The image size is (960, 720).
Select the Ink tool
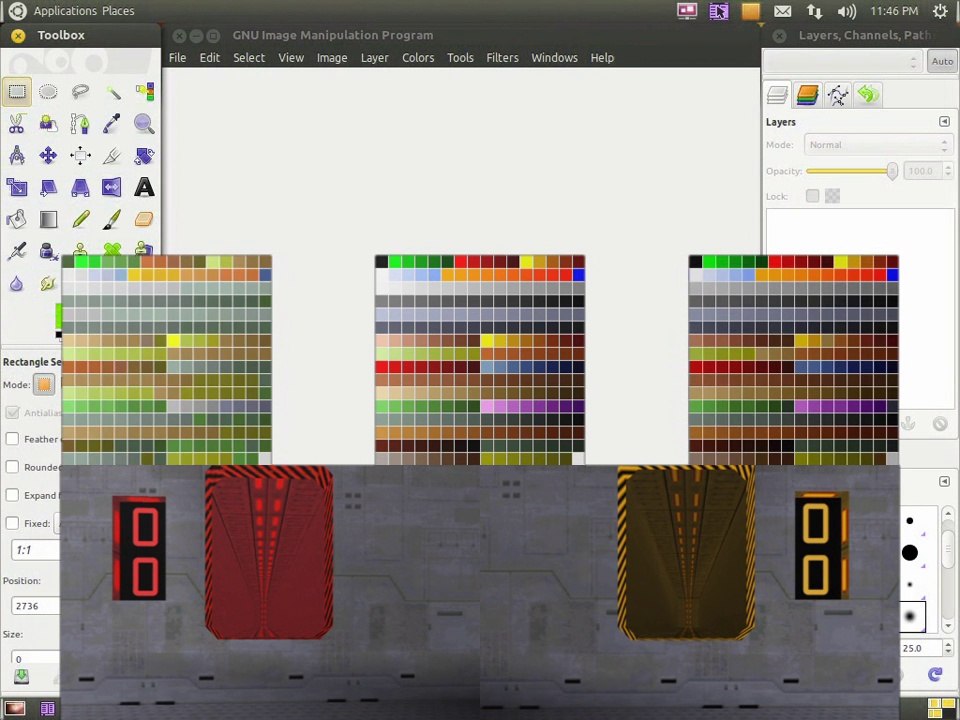(47, 251)
